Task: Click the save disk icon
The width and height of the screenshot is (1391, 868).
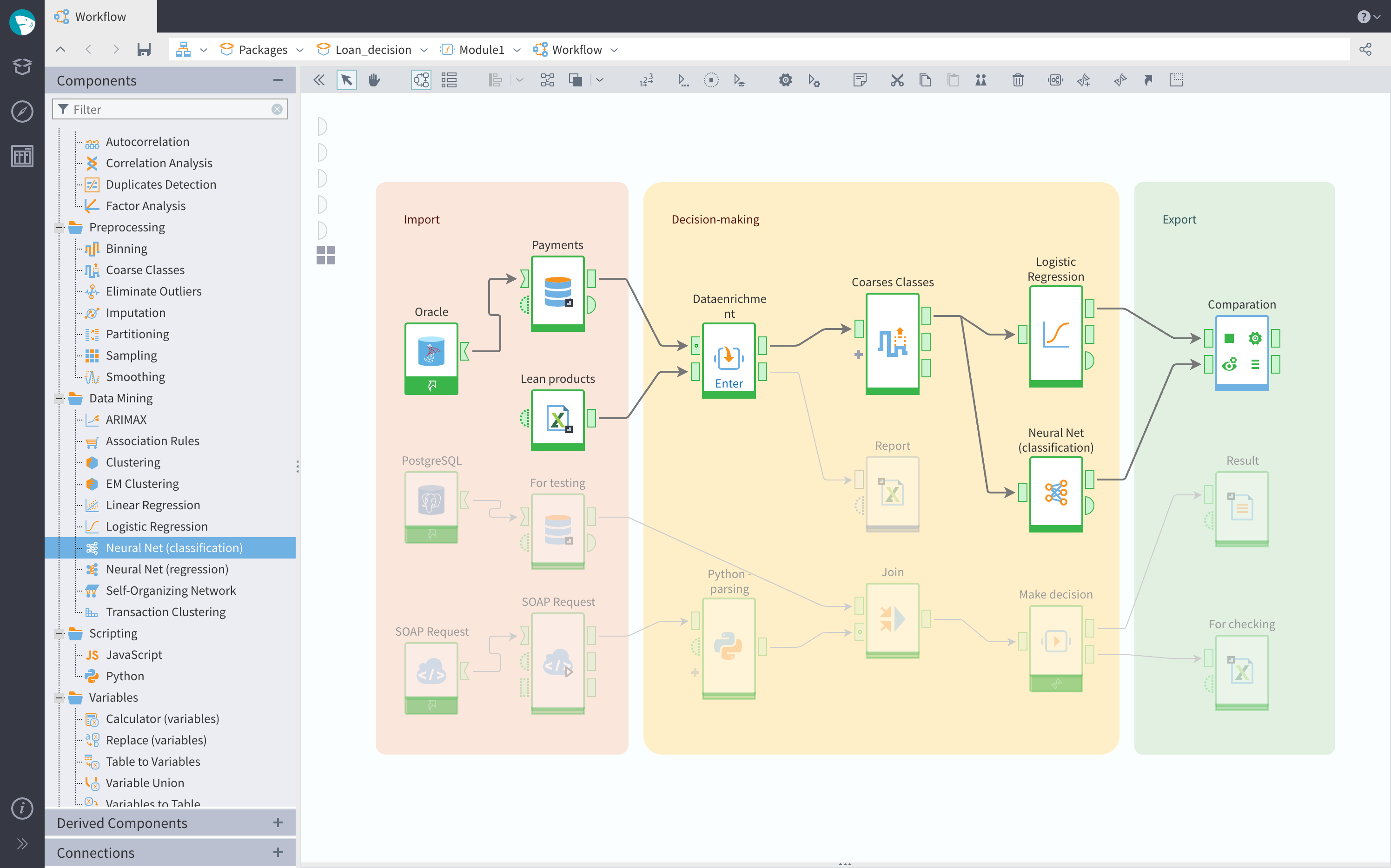Action: click(144, 49)
